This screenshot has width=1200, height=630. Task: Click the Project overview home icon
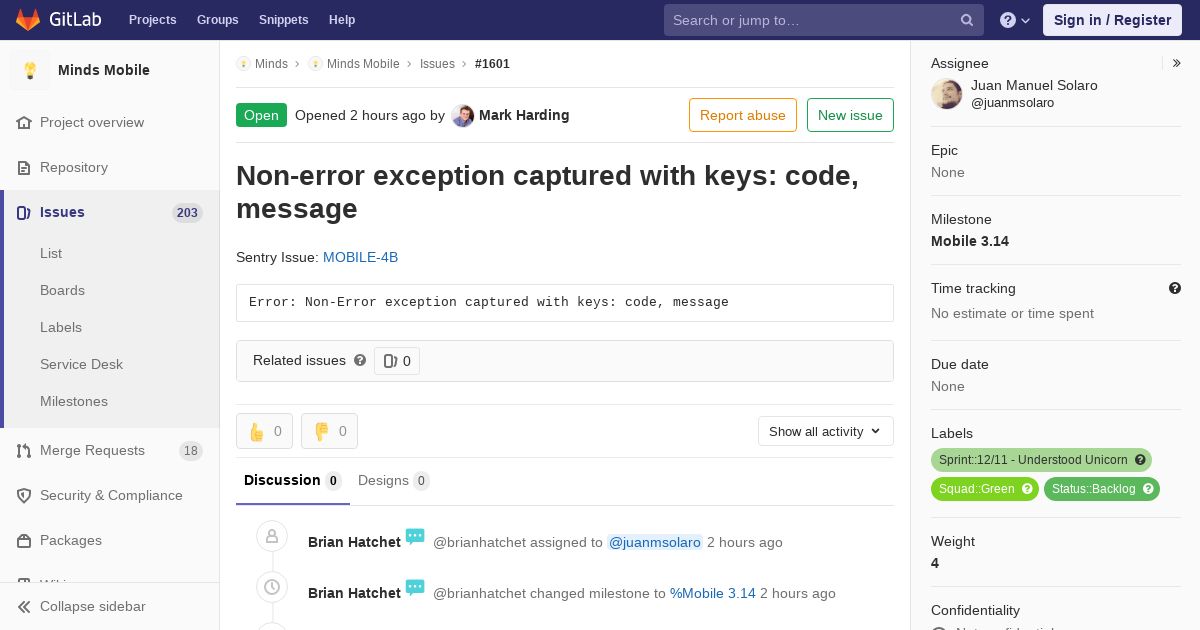click(x=24, y=122)
